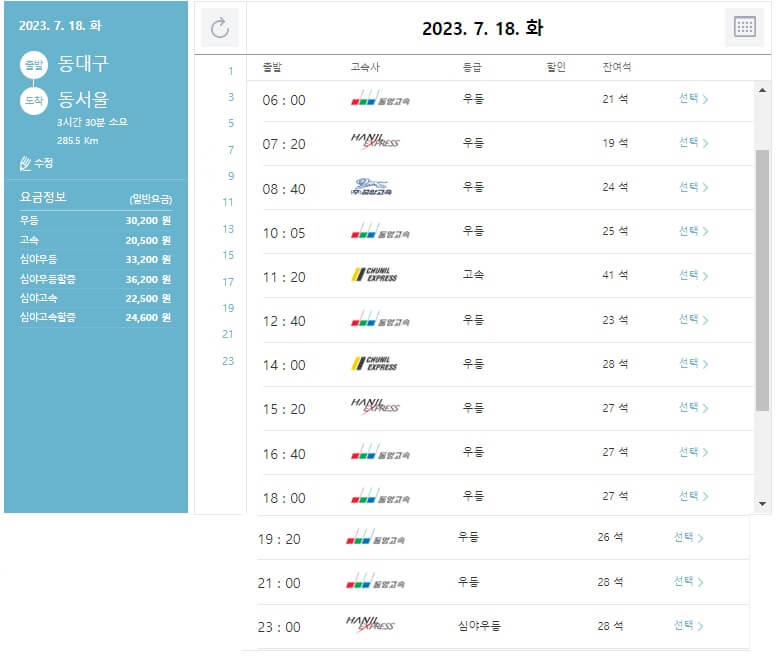
Task: Click the schedule list scrollbar thumb
Action: tap(762, 280)
